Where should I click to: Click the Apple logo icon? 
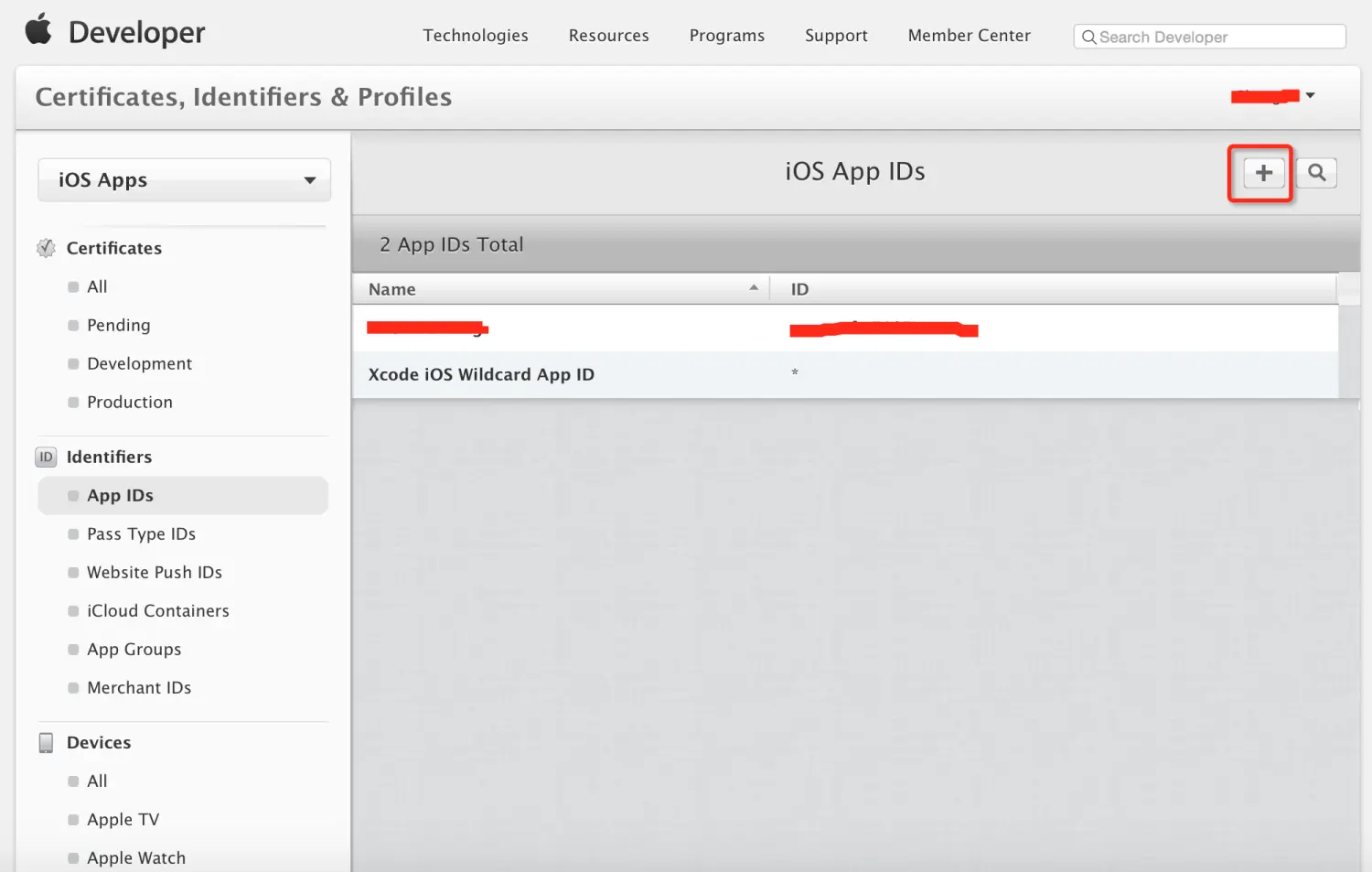[x=38, y=29]
